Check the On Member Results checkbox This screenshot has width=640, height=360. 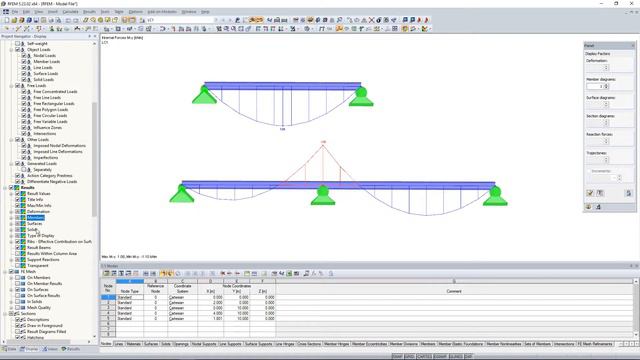[18, 283]
